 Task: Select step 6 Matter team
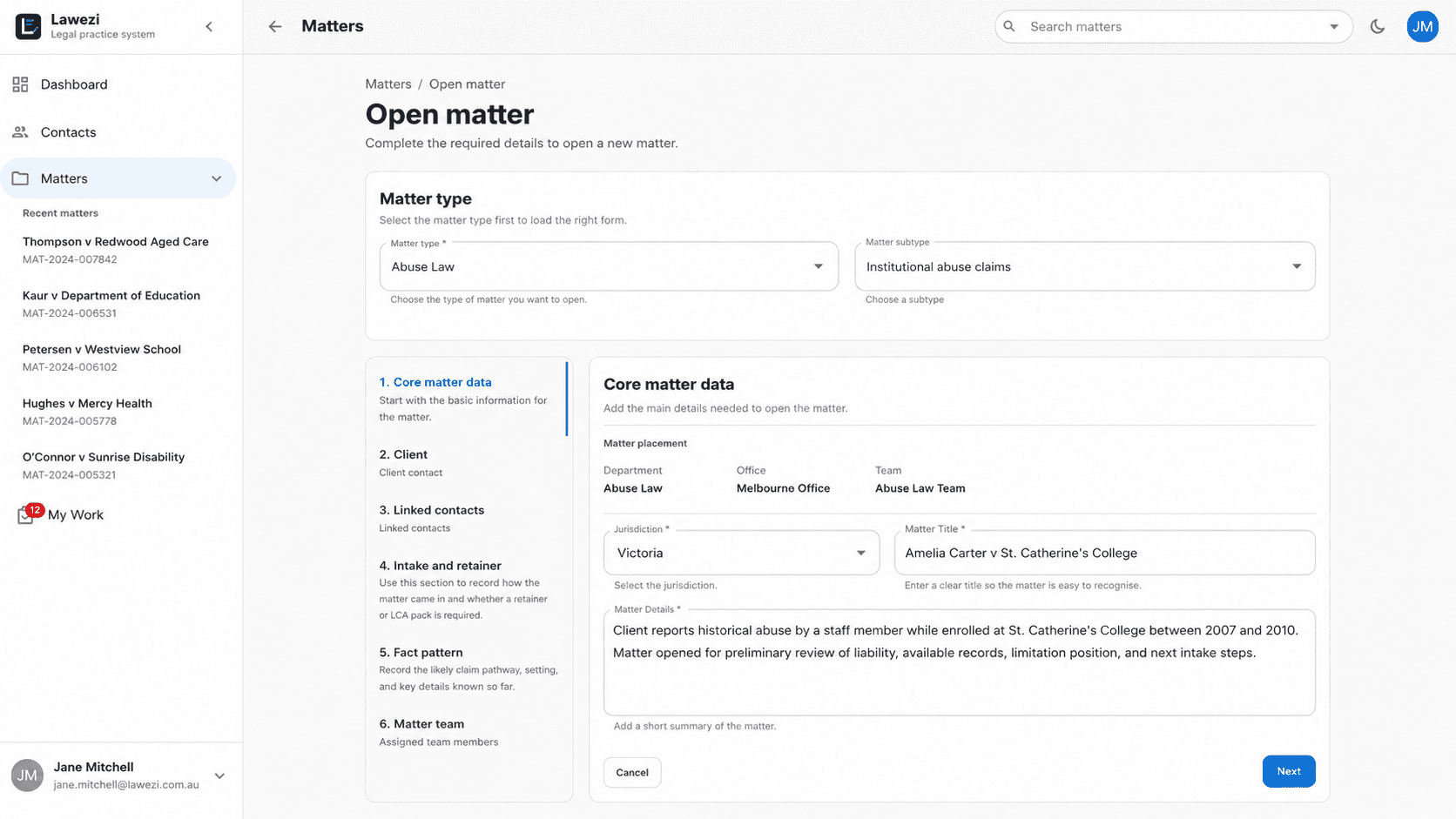point(468,732)
